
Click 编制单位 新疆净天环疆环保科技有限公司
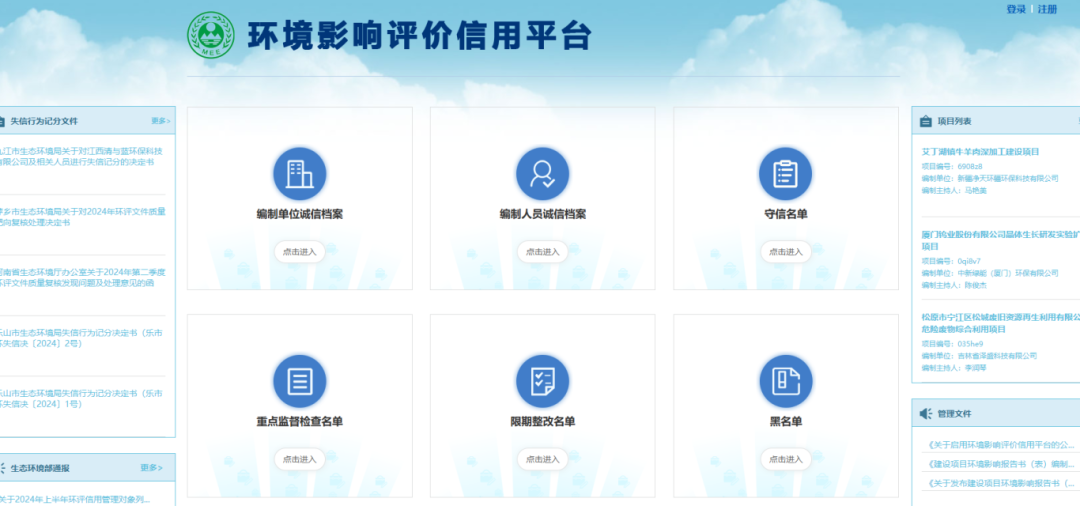(x=990, y=178)
